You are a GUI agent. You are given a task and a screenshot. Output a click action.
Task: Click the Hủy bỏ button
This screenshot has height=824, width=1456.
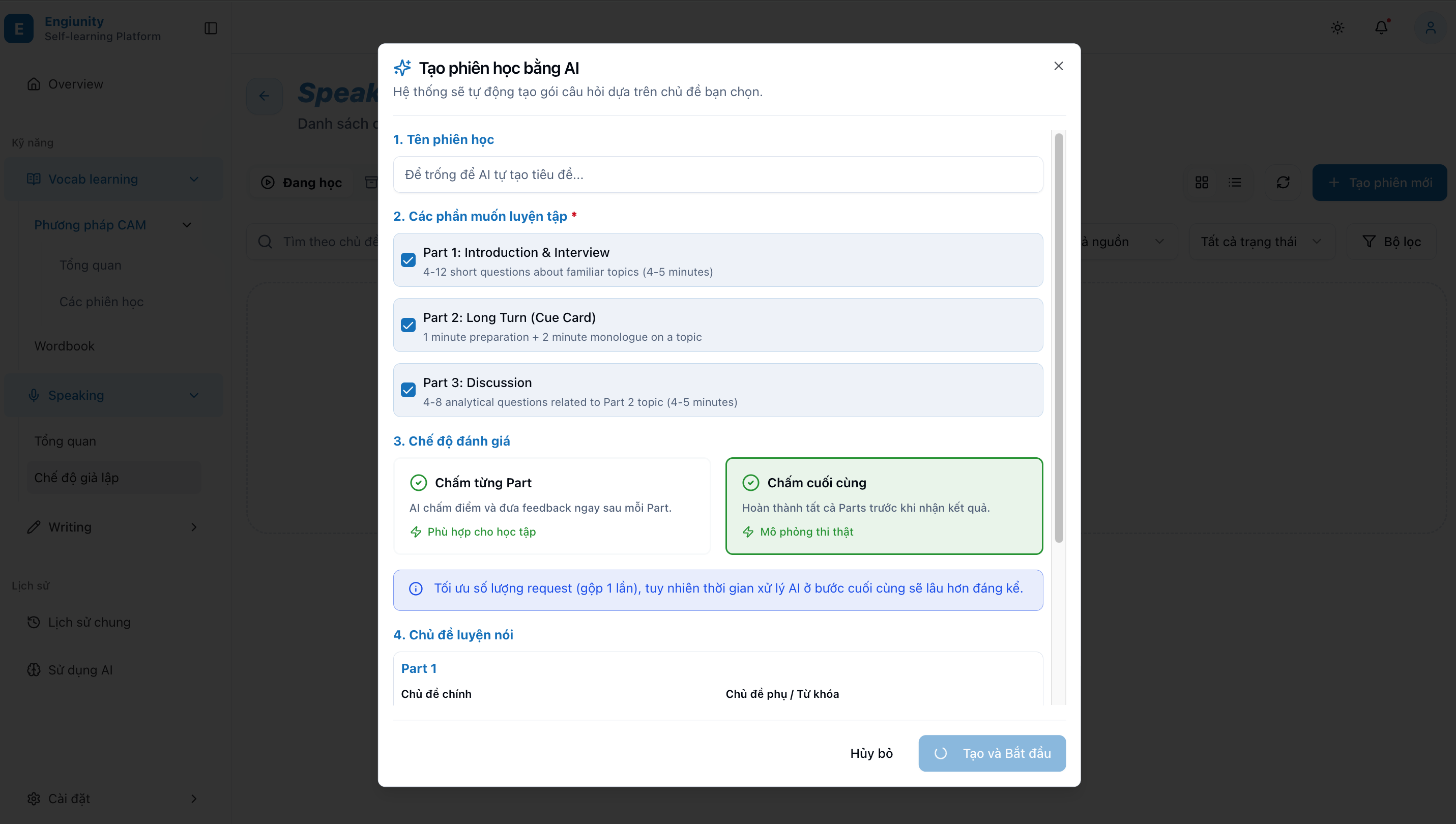click(x=871, y=753)
